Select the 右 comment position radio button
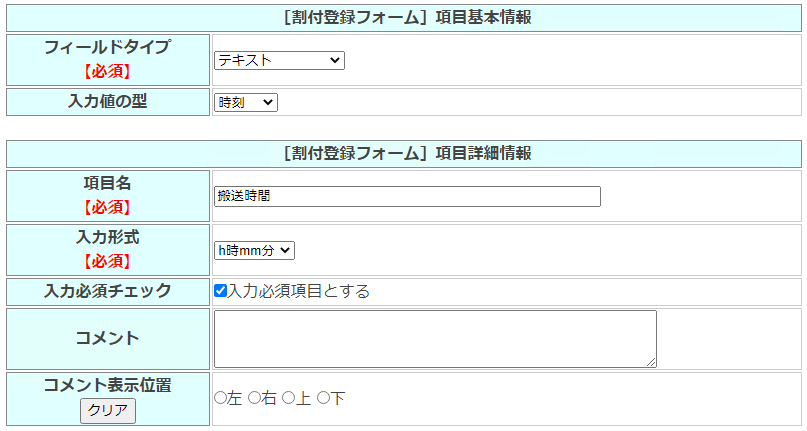Screen dimensions: 807x431 coord(254,398)
